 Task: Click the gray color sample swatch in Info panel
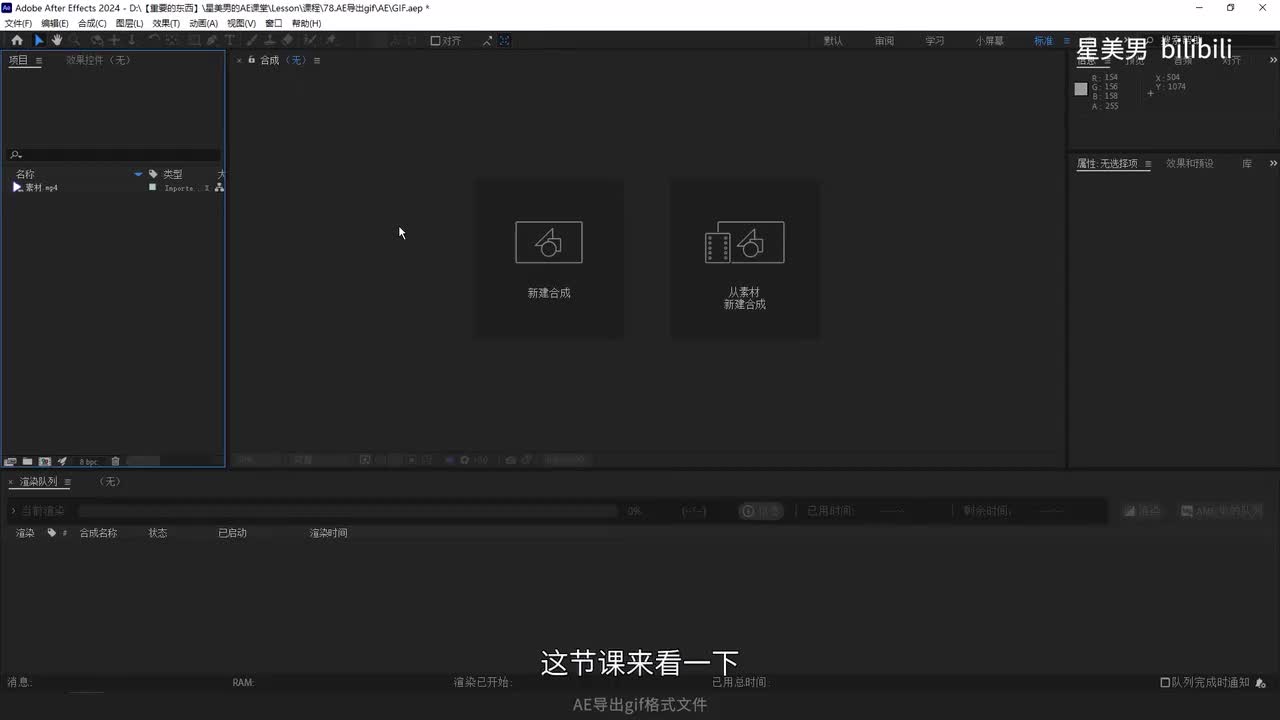pyautogui.click(x=1081, y=89)
